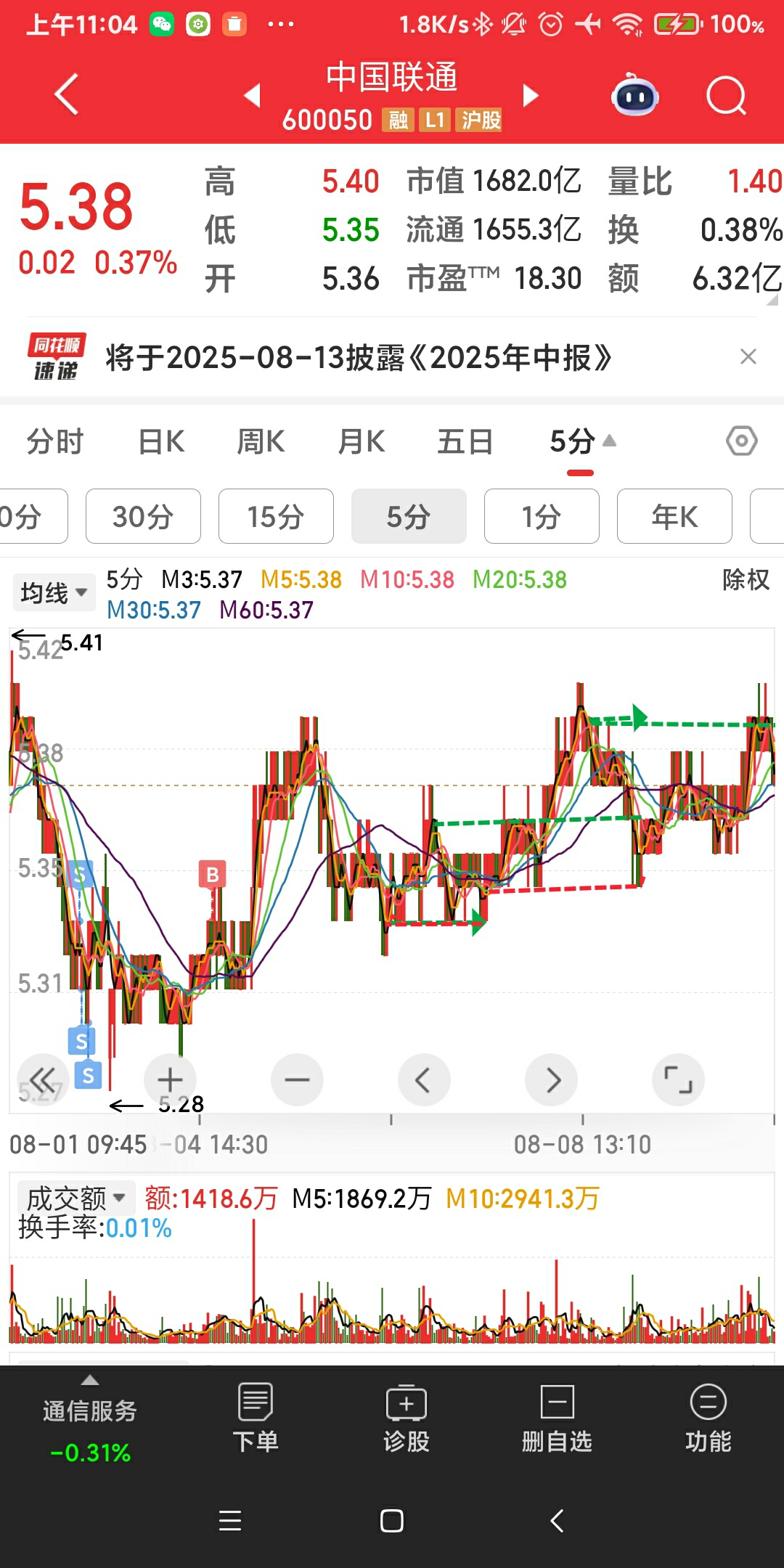The image size is (784, 1568).
Task: Go to Android home screen
Action: click(x=392, y=1520)
